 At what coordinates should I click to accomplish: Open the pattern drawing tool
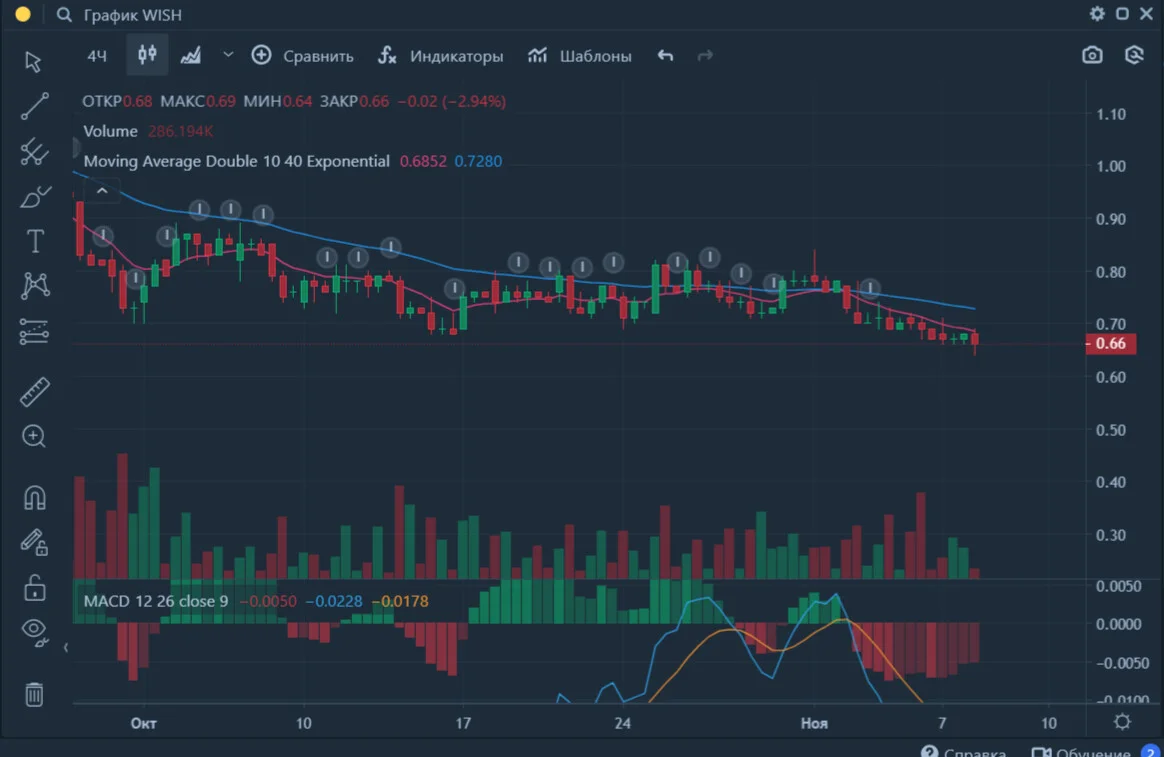(x=35, y=286)
